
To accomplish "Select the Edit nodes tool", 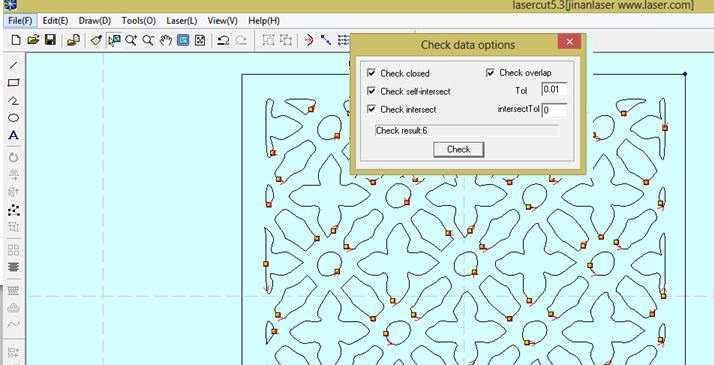I will 14,210.
